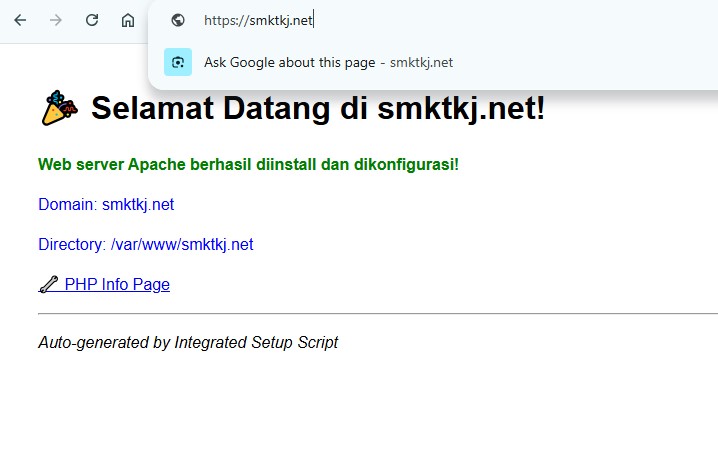The height and width of the screenshot is (459, 718).
Task: Click the pencil emoji beside PHP Info
Action: point(48,285)
